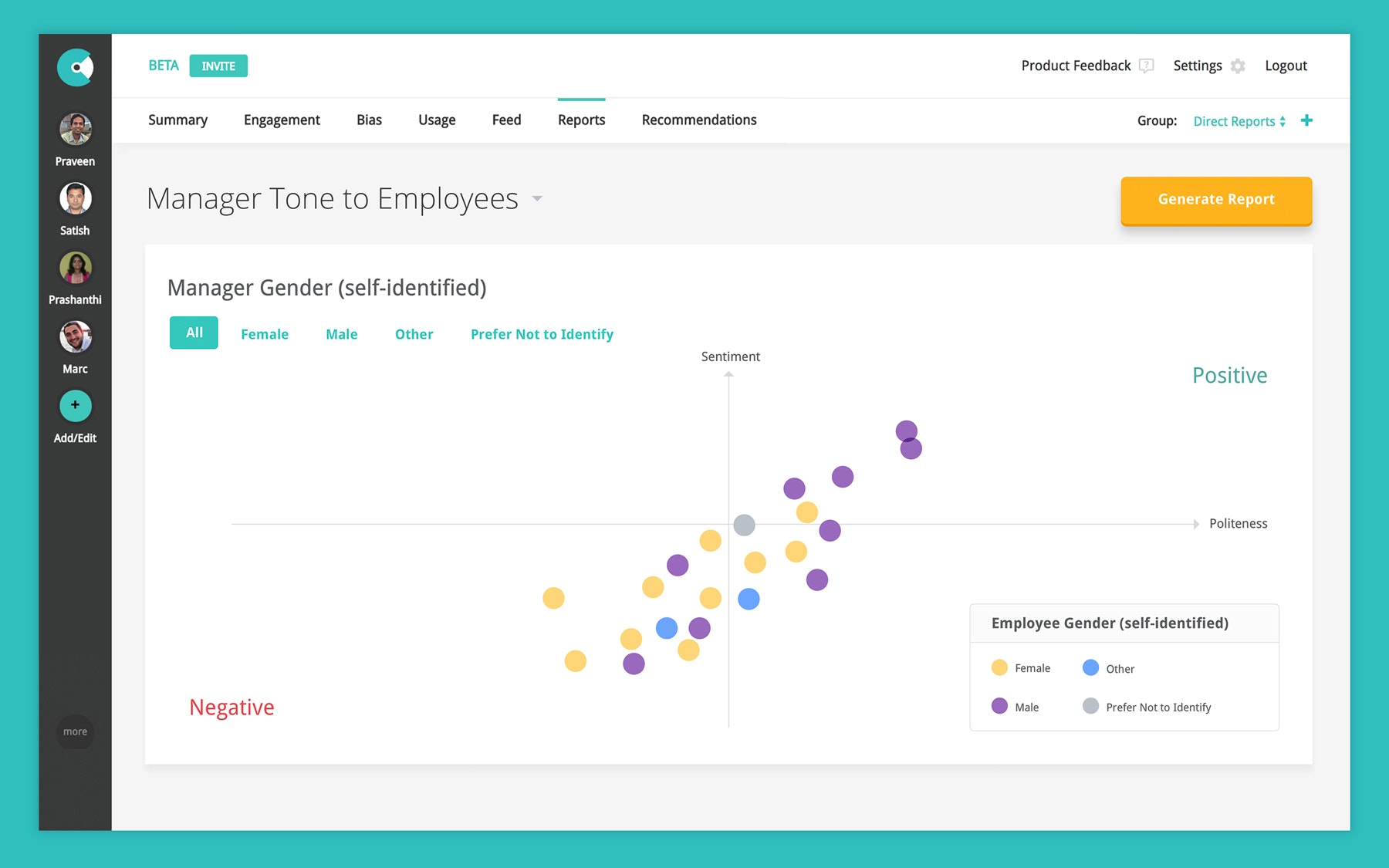Open Product Feedback link
The height and width of the screenshot is (868, 1389).
point(1076,66)
